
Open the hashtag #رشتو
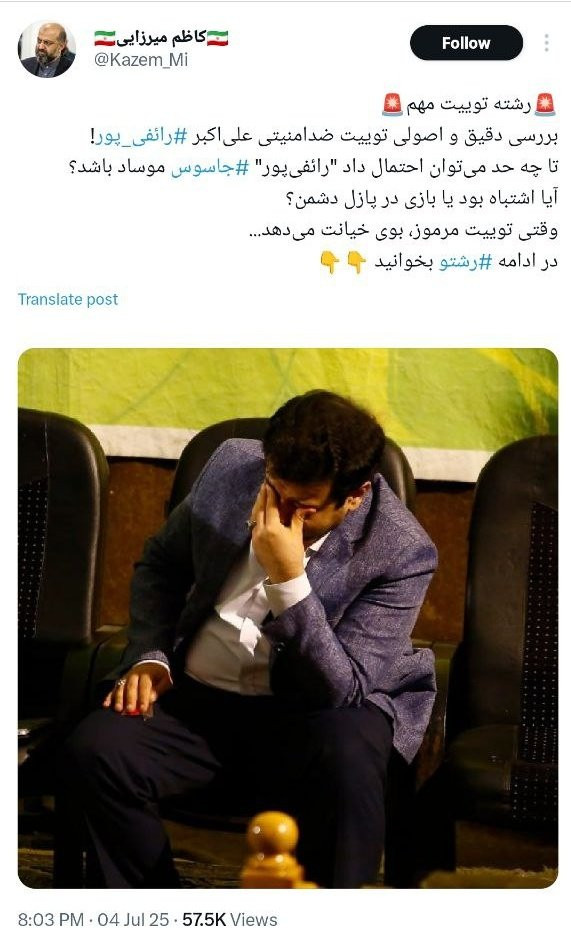(466, 261)
